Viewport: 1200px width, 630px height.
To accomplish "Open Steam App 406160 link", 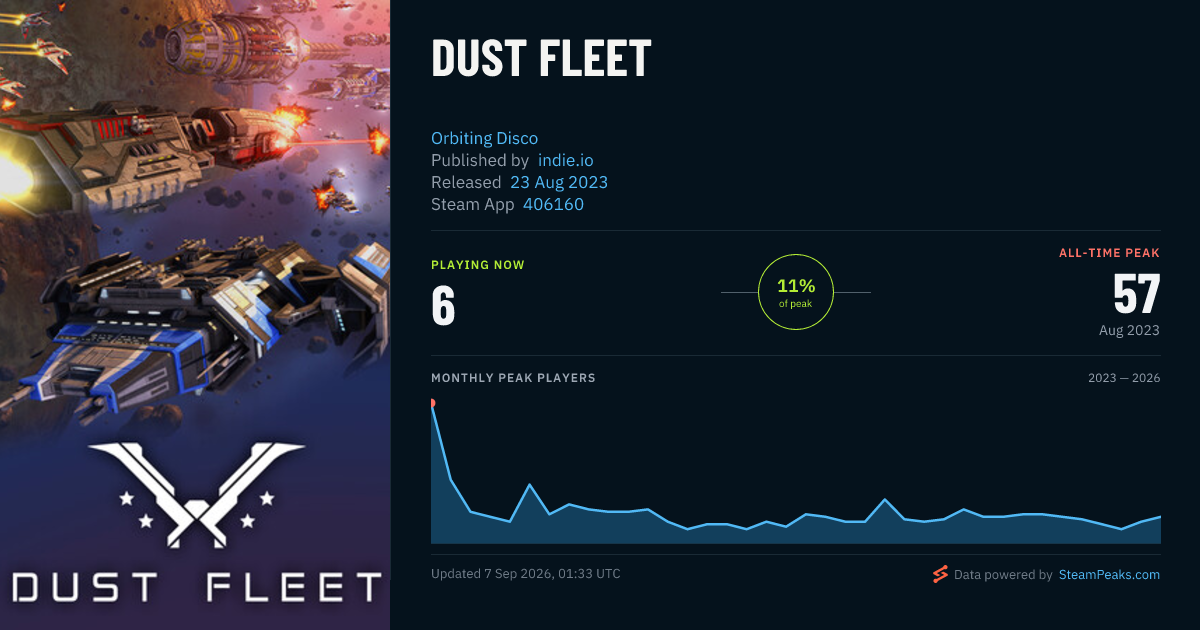I will coord(553,204).
